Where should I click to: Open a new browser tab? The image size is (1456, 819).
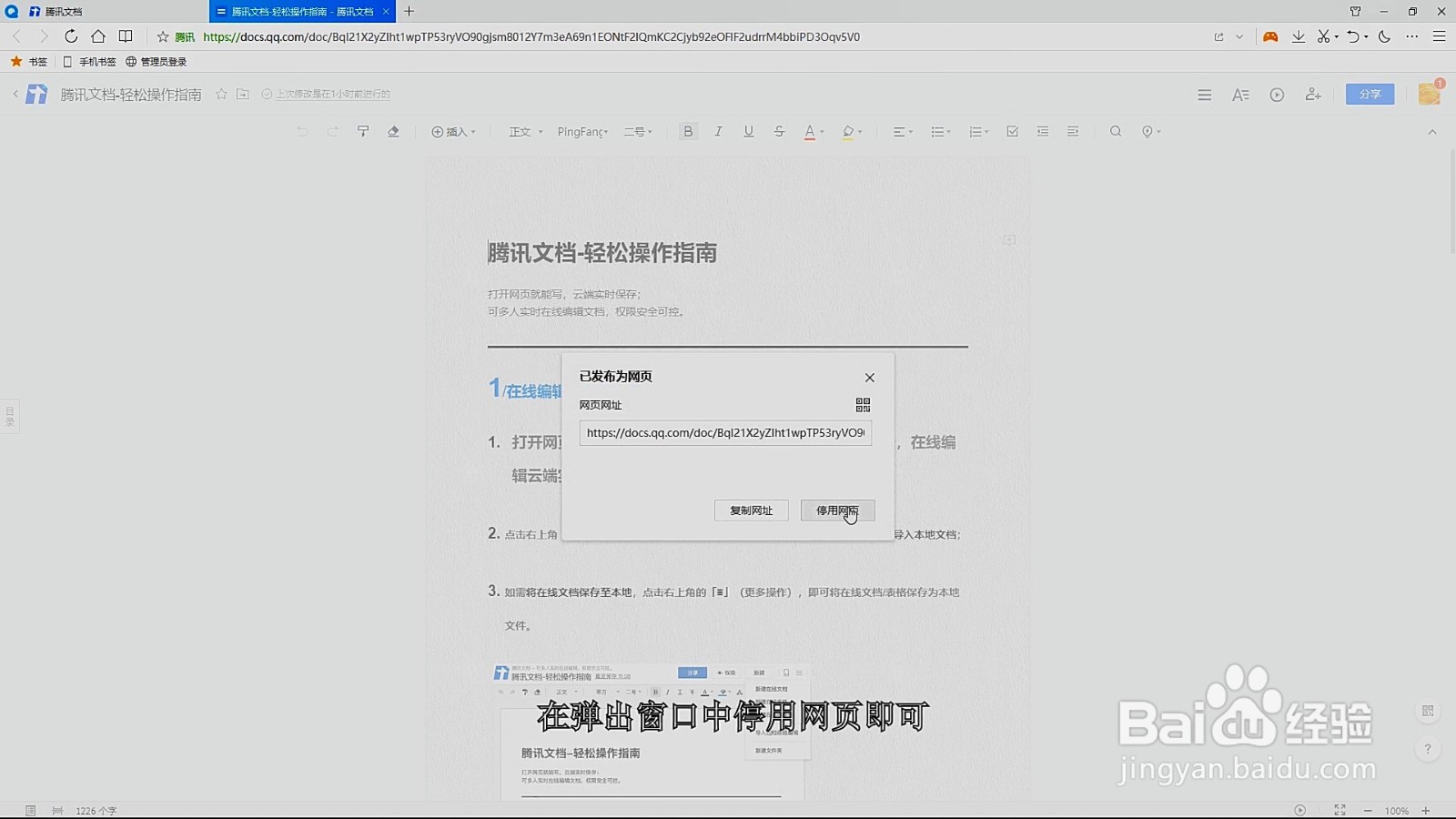[409, 12]
